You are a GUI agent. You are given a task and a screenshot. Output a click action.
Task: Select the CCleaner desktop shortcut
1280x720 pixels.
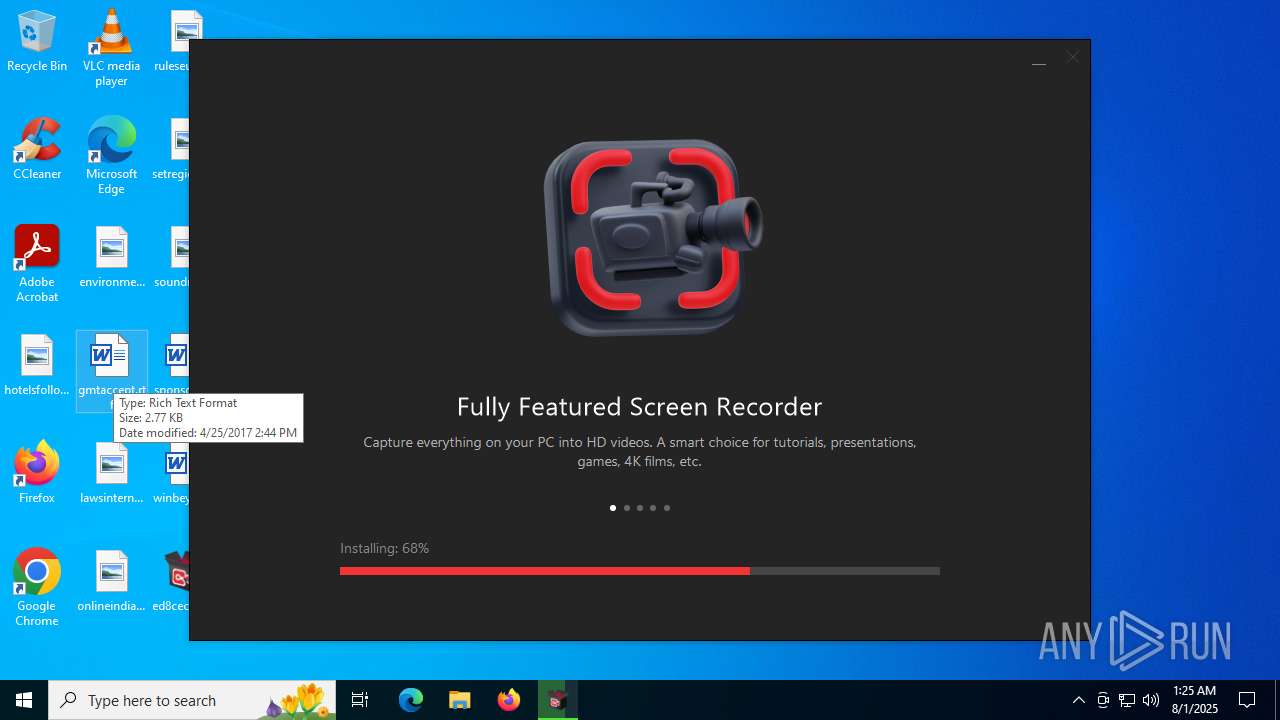37,149
